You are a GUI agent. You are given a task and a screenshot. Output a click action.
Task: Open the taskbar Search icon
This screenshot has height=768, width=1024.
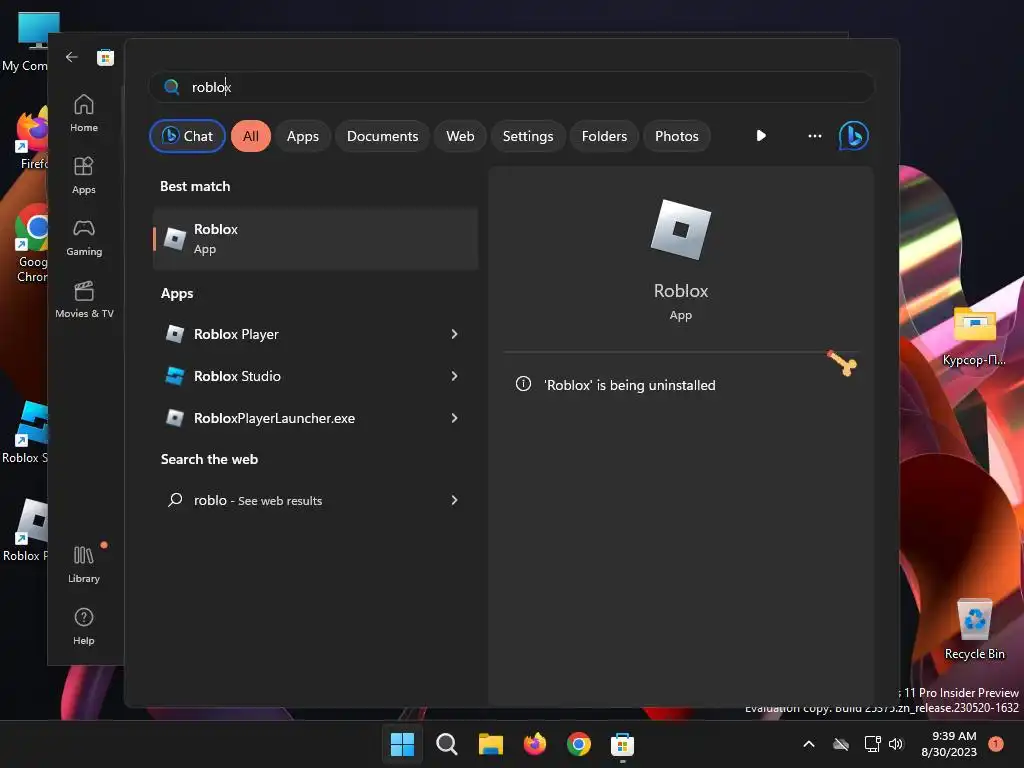pyautogui.click(x=447, y=744)
